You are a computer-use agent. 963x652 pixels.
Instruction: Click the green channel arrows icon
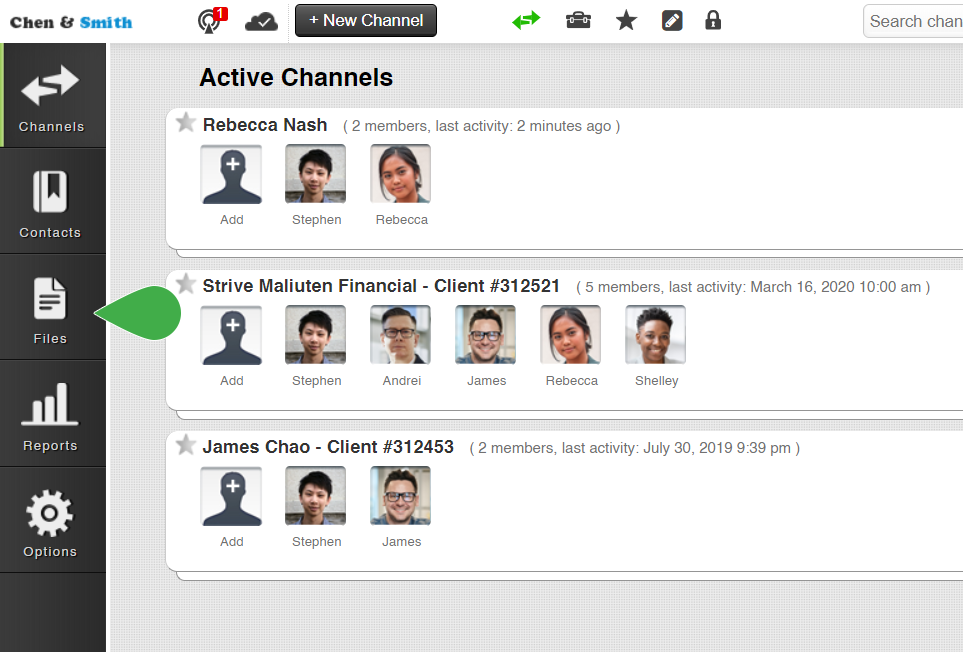tap(526, 20)
